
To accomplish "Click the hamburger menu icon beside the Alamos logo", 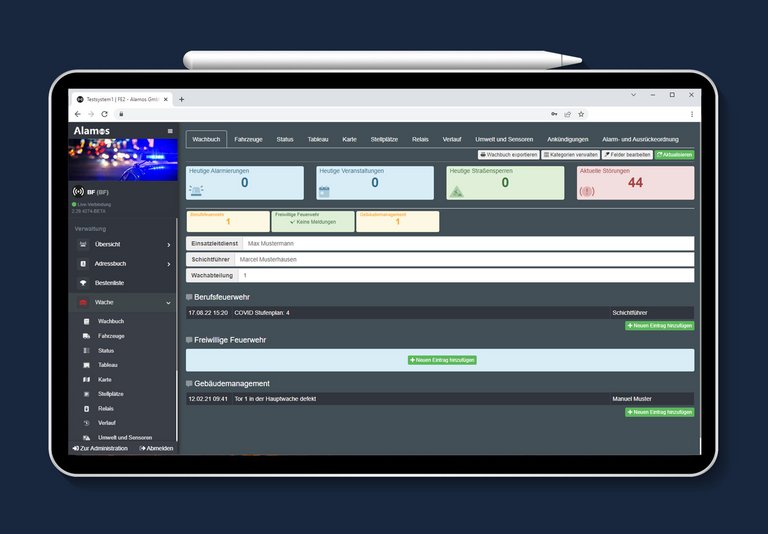I will coord(170,131).
